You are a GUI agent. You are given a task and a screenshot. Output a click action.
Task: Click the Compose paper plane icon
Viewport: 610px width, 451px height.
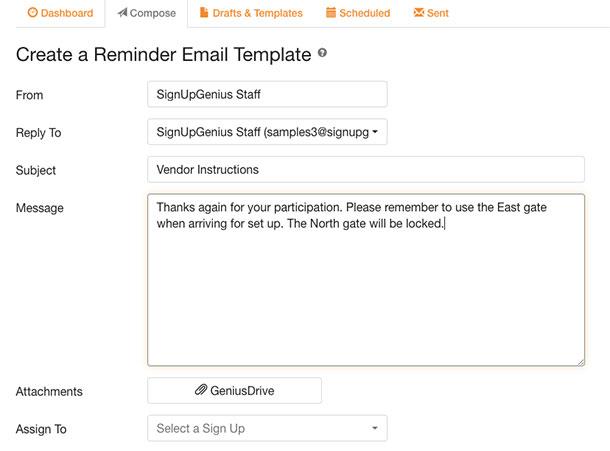123,12
